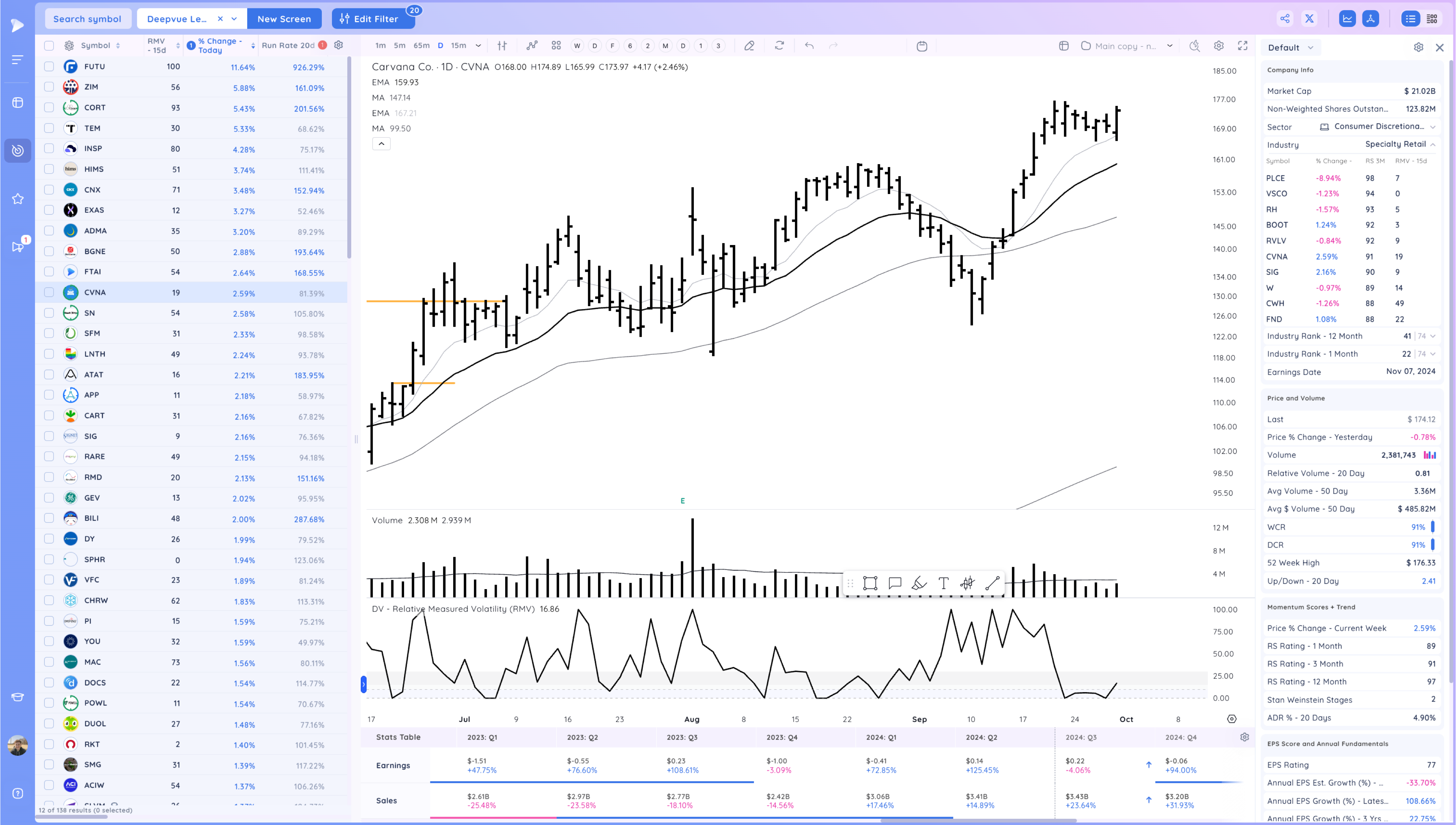The width and height of the screenshot is (1456, 825).
Task: Switch to the 1m timeframe
Action: coord(381,46)
